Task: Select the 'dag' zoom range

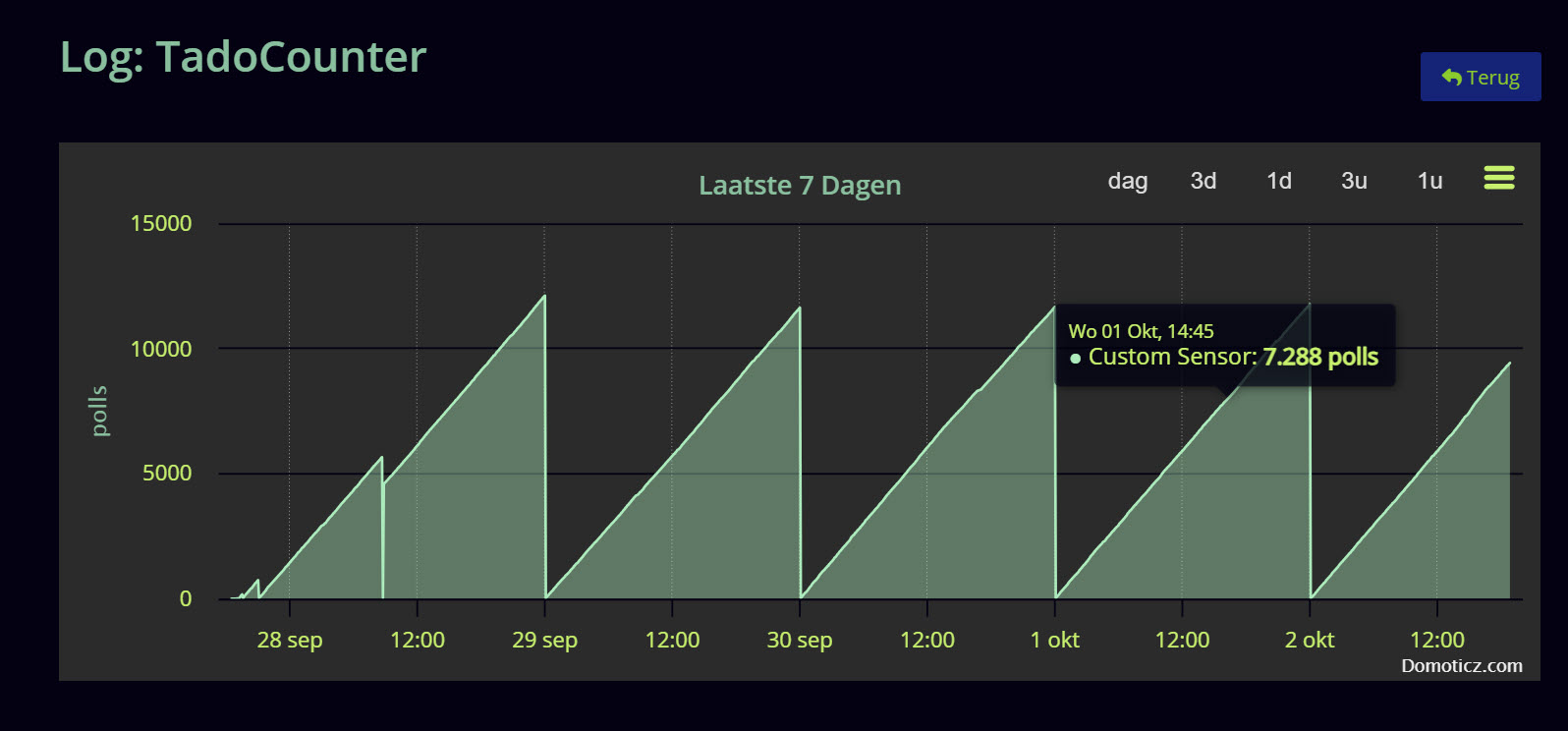Action: tap(1127, 181)
